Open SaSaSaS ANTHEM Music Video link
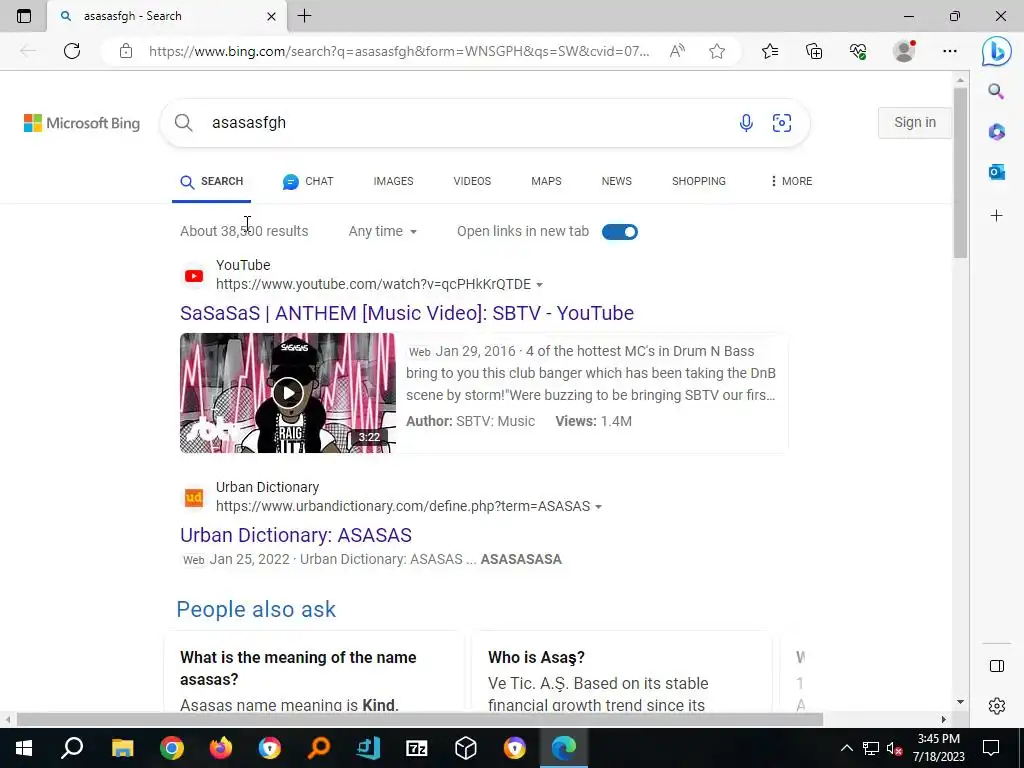1024x768 pixels. (407, 313)
